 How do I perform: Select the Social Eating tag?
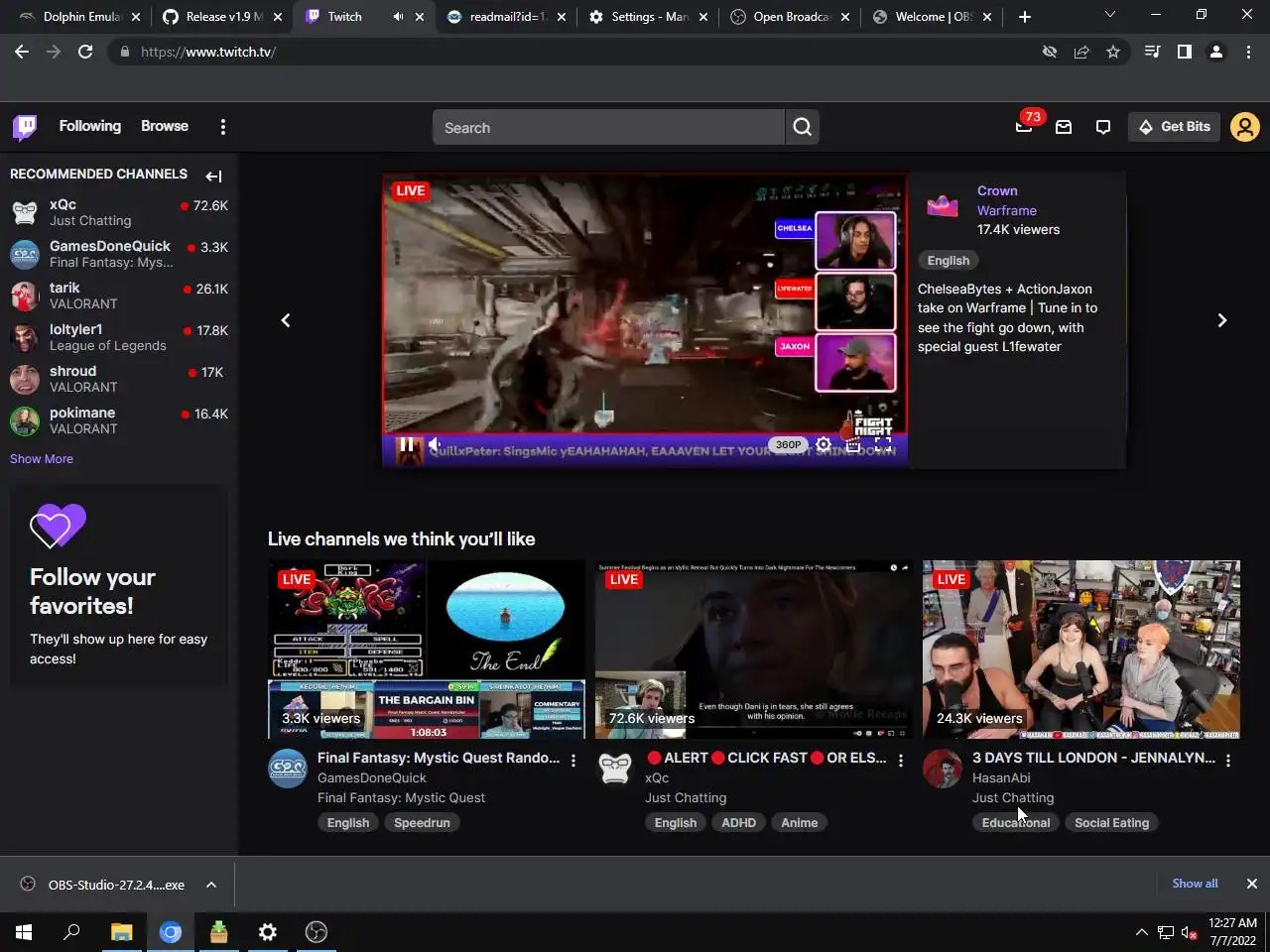pos(1111,823)
